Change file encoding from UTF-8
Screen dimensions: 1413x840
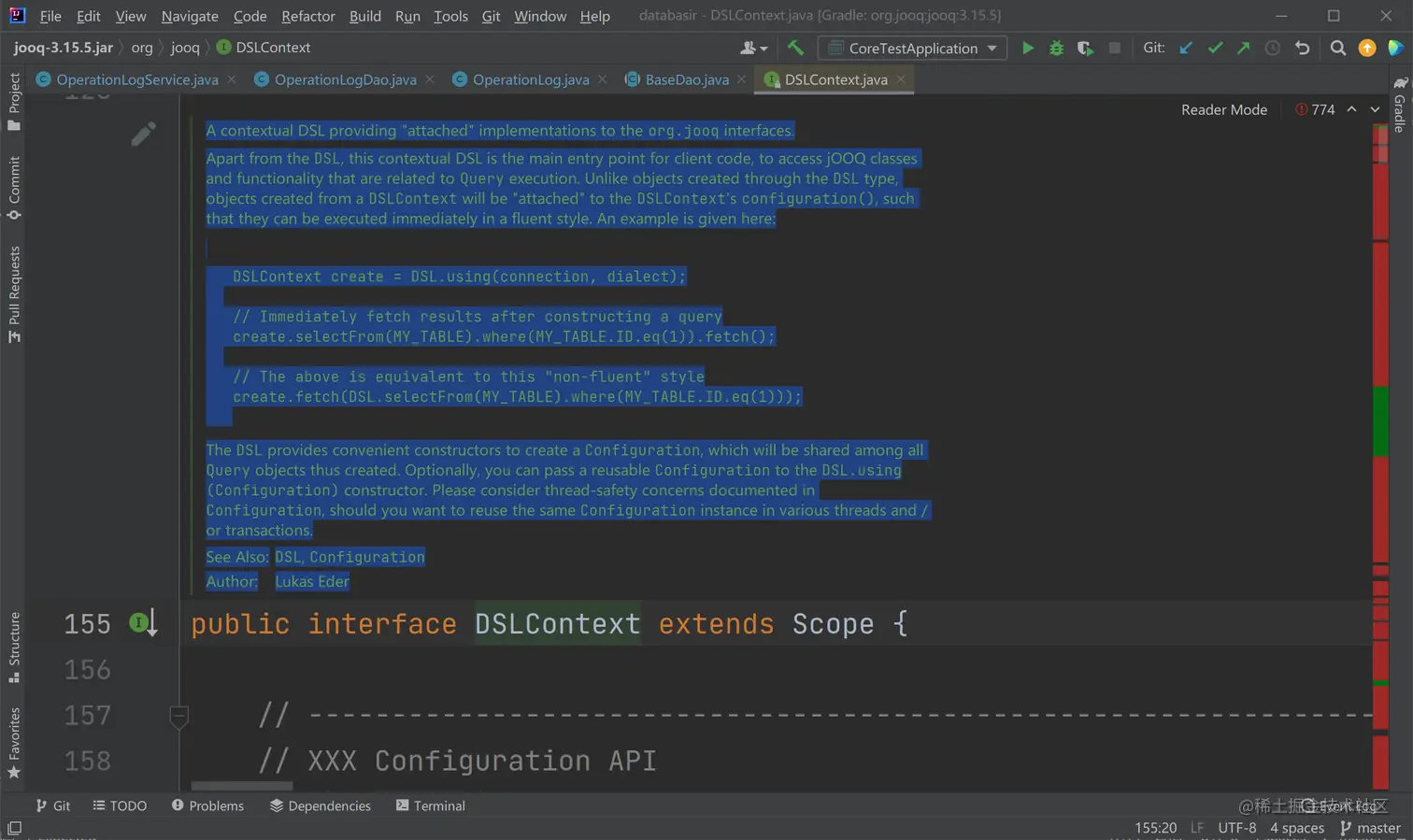click(1237, 828)
